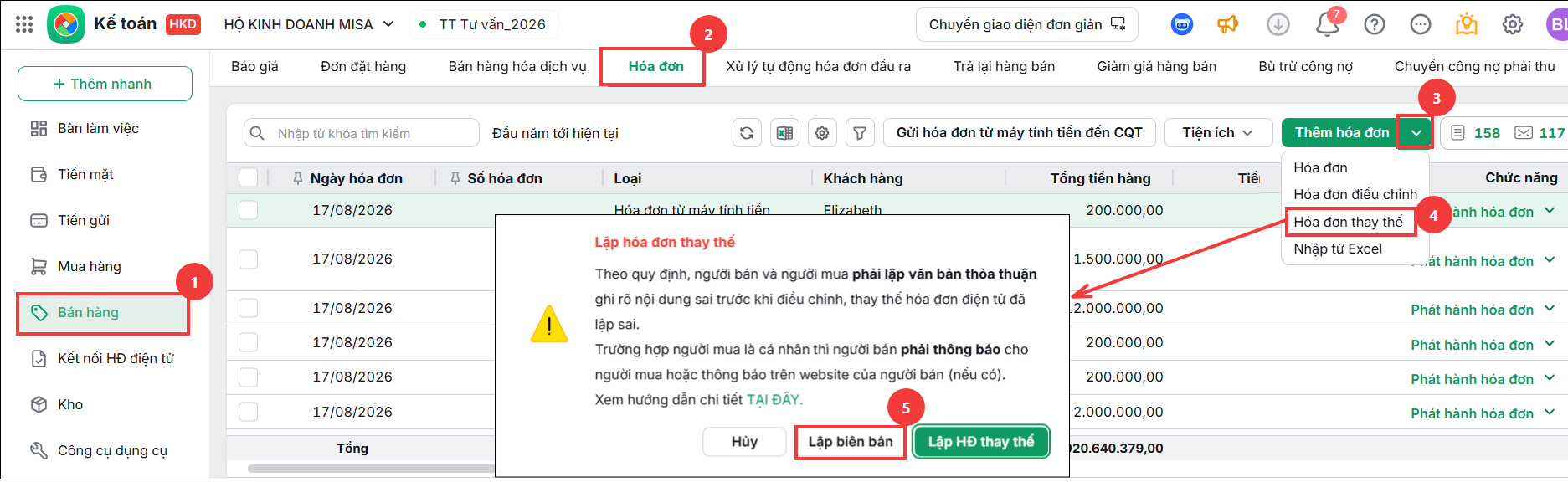Screen dimensions: 1568x482
Task: Open the system settings gear in header
Action: coord(1513,24)
